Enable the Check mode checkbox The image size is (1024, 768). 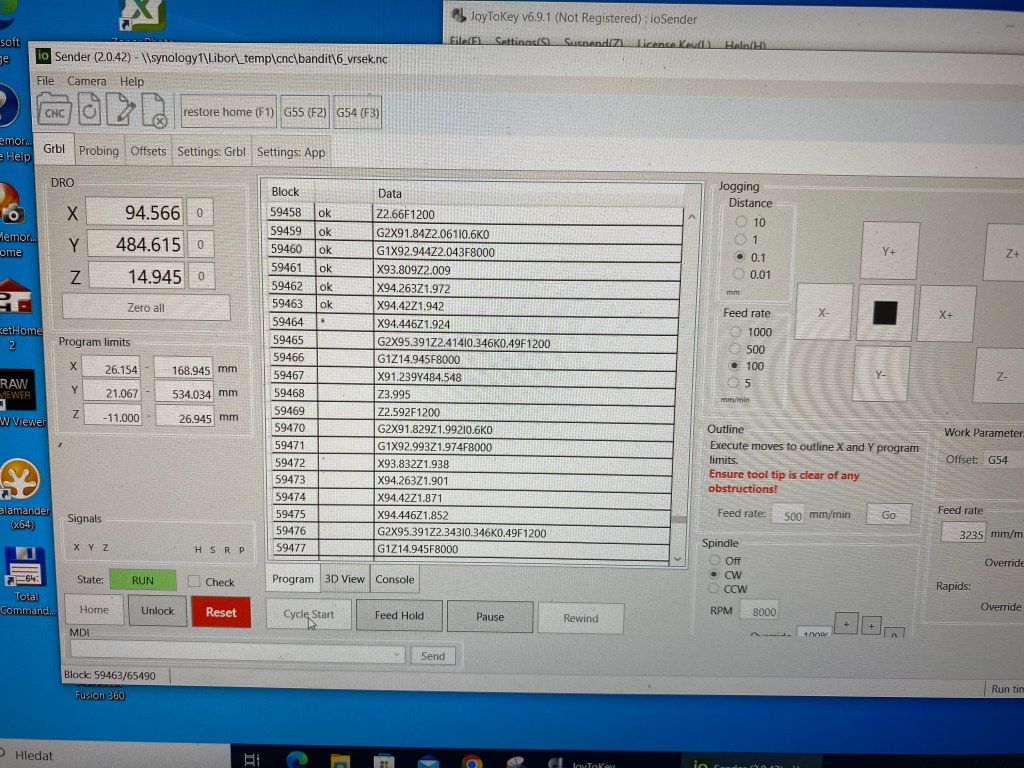pyautogui.click(x=194, y=581)
